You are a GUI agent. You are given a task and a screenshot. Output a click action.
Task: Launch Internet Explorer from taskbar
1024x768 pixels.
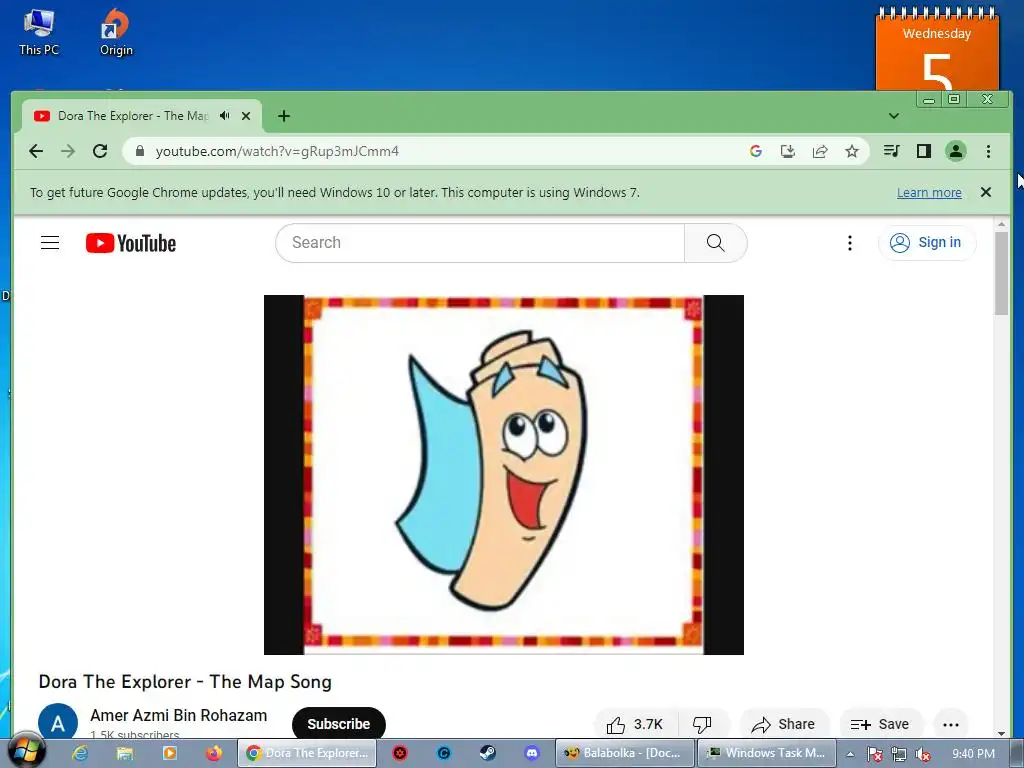pos(80,753)
